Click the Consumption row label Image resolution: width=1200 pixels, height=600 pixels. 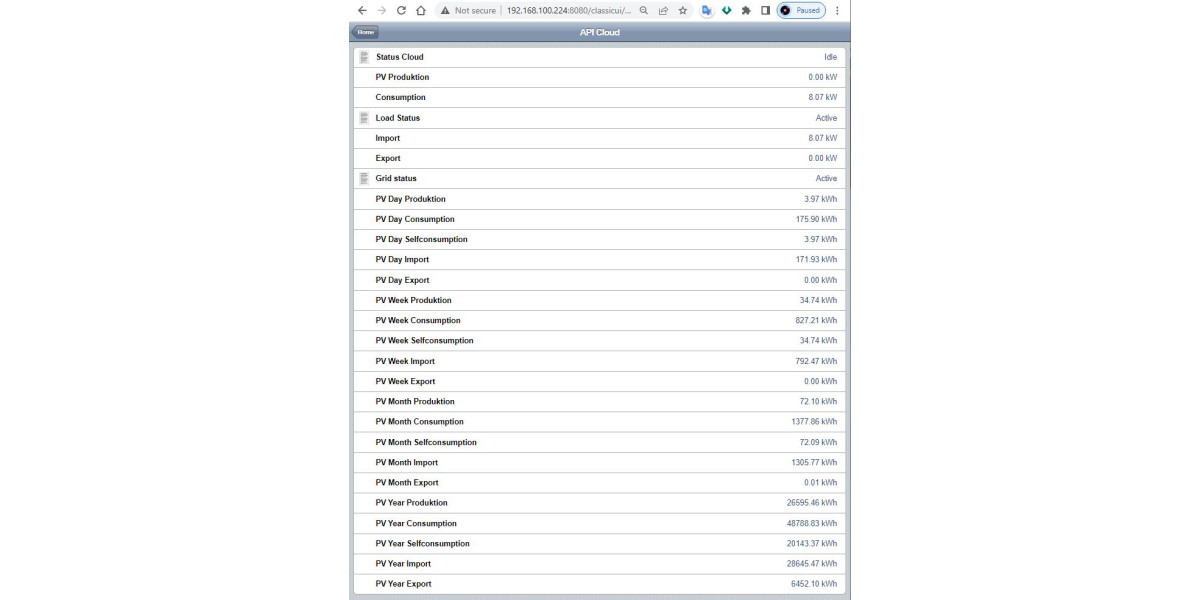[401, 97]
